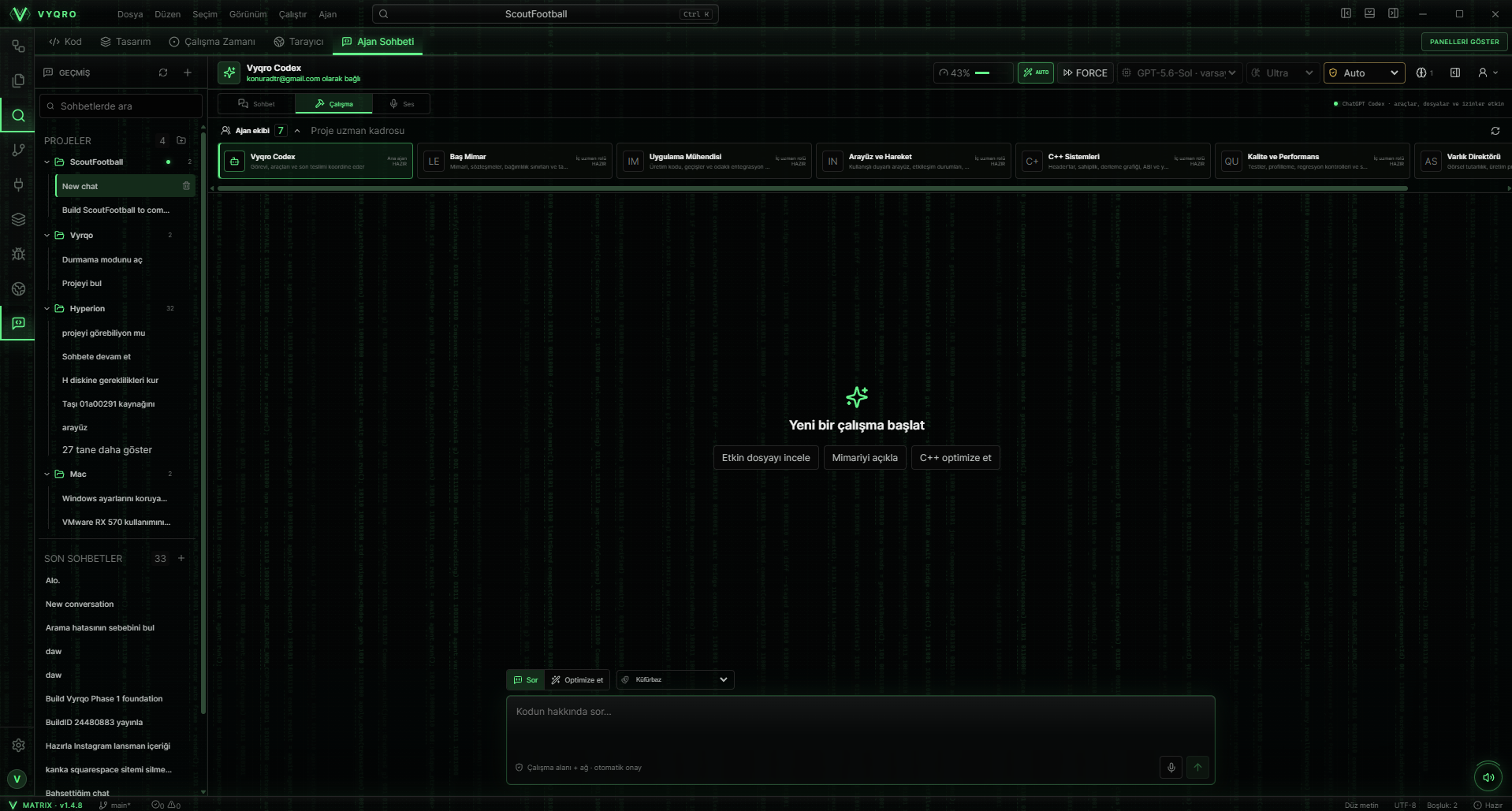The image size is (1512, 811).
Task: Switch to Sor mode in the prompt bar
Action: (526, 679)
